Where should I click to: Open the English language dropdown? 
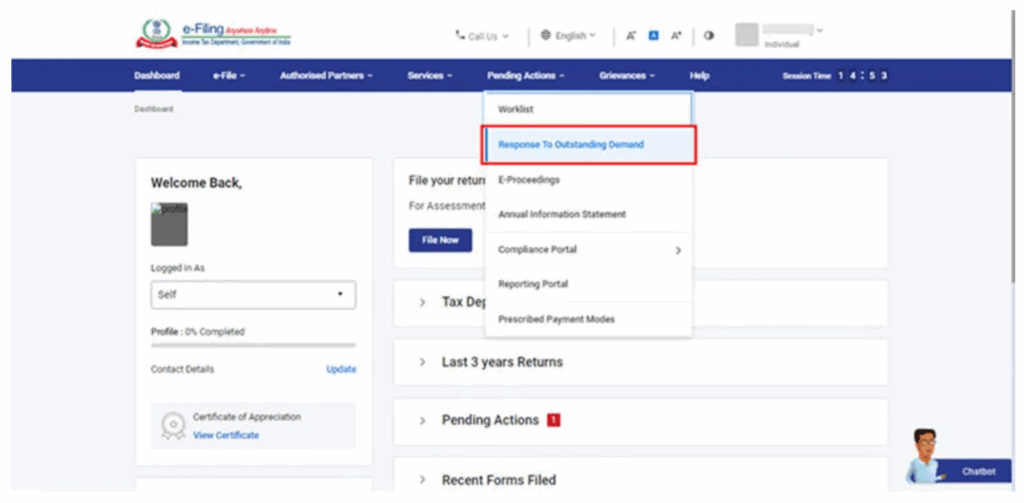[567, 36]
